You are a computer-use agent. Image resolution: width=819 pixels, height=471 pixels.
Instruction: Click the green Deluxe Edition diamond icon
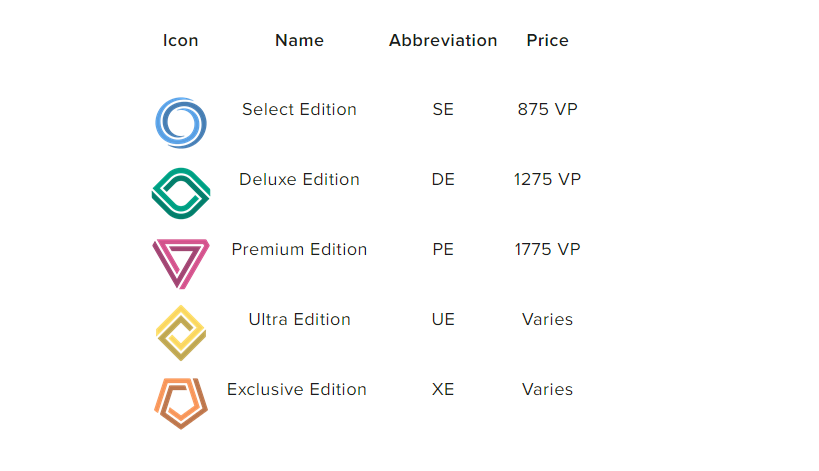pos(181,193)
